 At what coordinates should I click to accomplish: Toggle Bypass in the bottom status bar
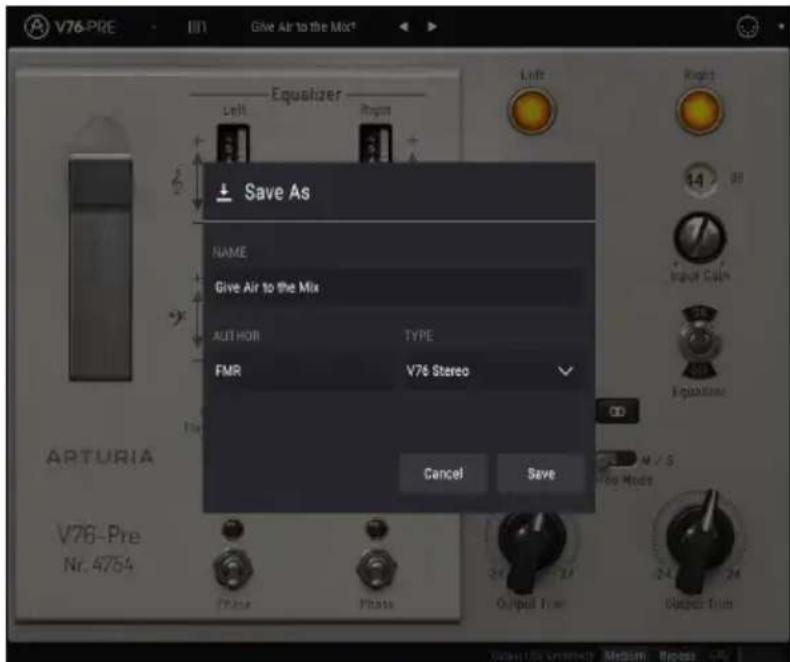coord(677,655)
